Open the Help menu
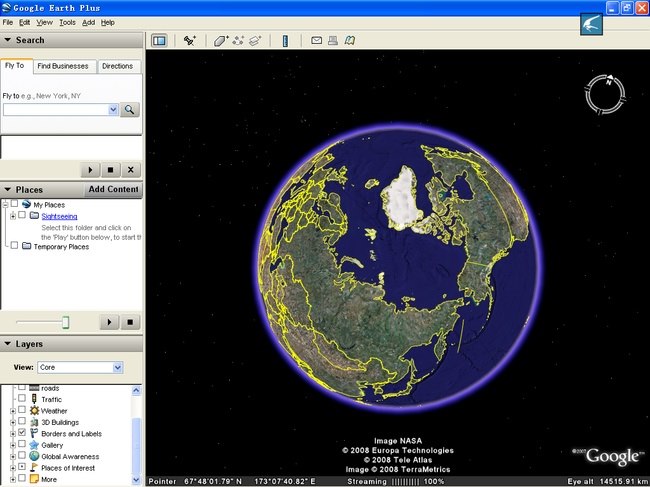 pos(108,22)
